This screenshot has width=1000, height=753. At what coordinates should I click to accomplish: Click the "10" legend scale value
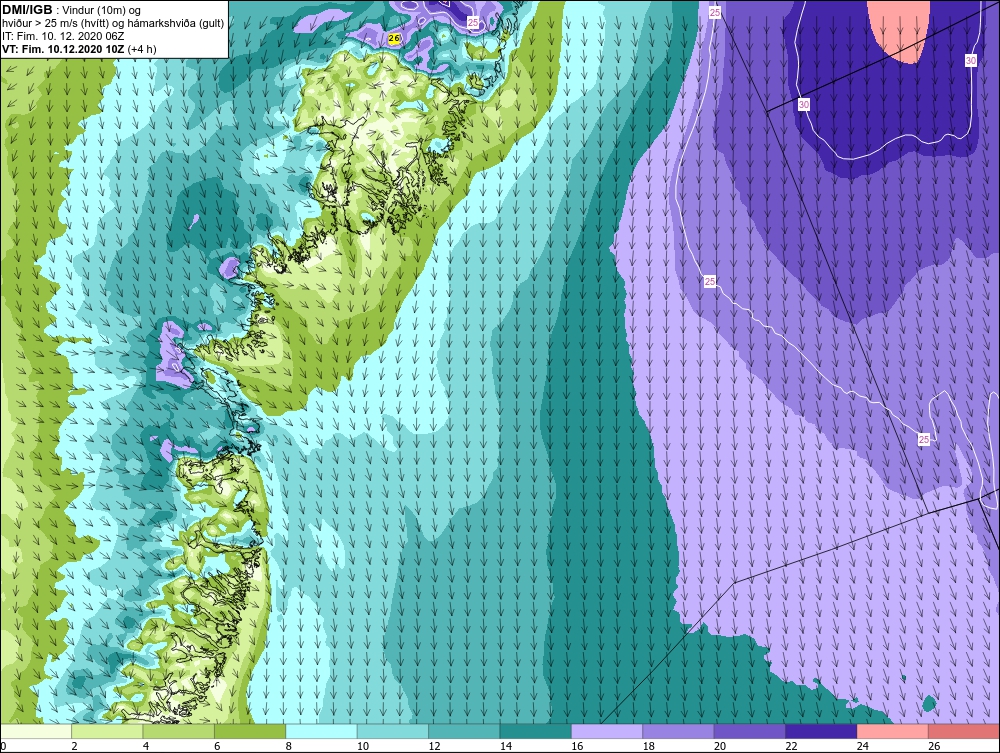pos(363,746)
